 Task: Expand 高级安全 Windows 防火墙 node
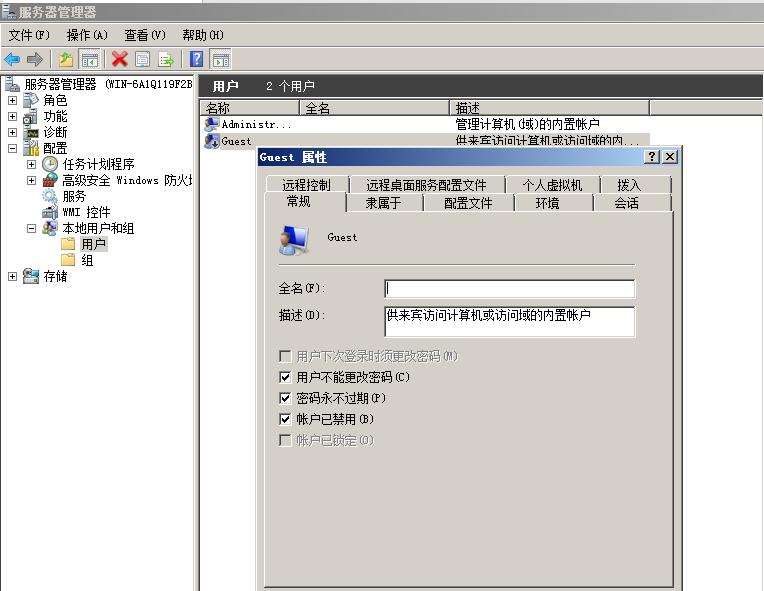pos(31,181)
